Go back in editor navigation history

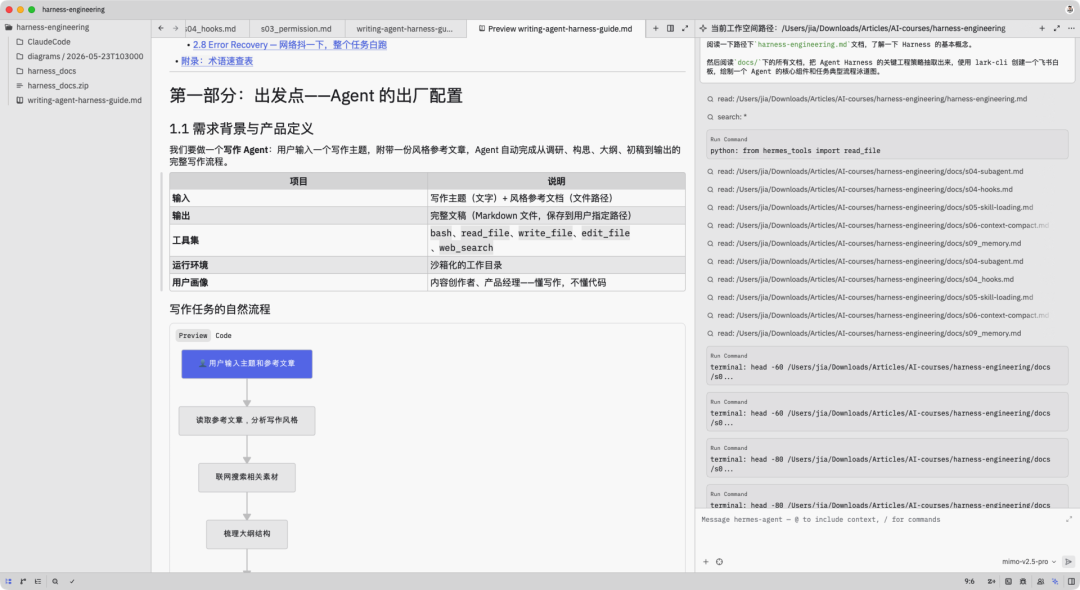pyautogui.click(x=160, y=28)
